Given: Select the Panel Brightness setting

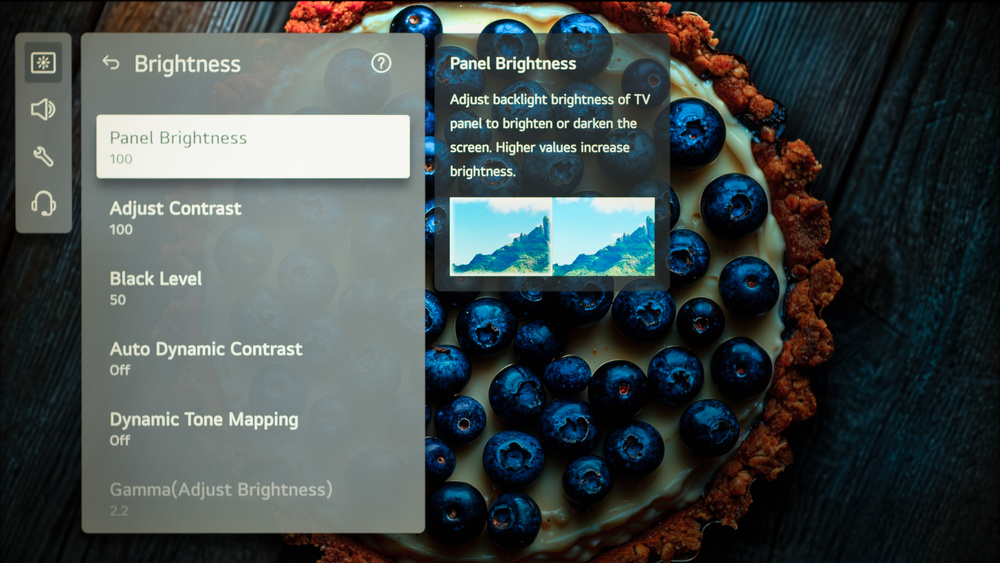Looking at the screenshot, I should pyautogui.click(x=253, y=147).
